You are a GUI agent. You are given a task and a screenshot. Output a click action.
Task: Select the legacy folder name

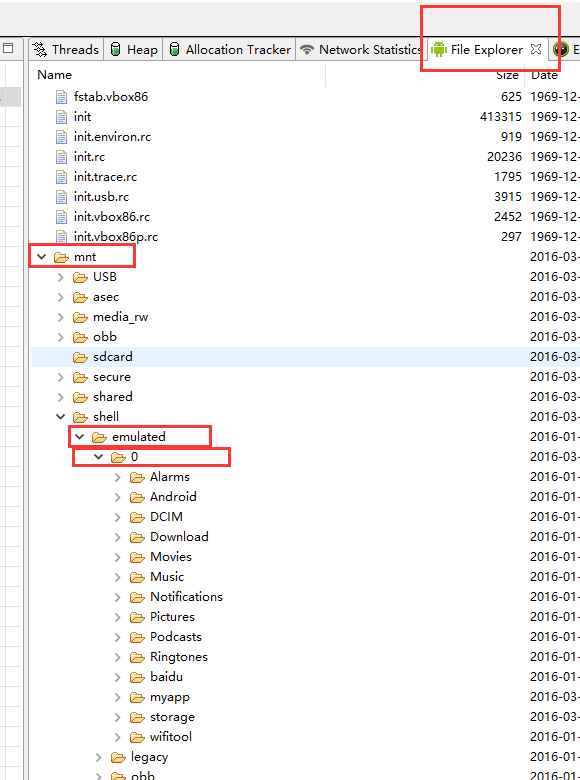click(x=150, y=757)
